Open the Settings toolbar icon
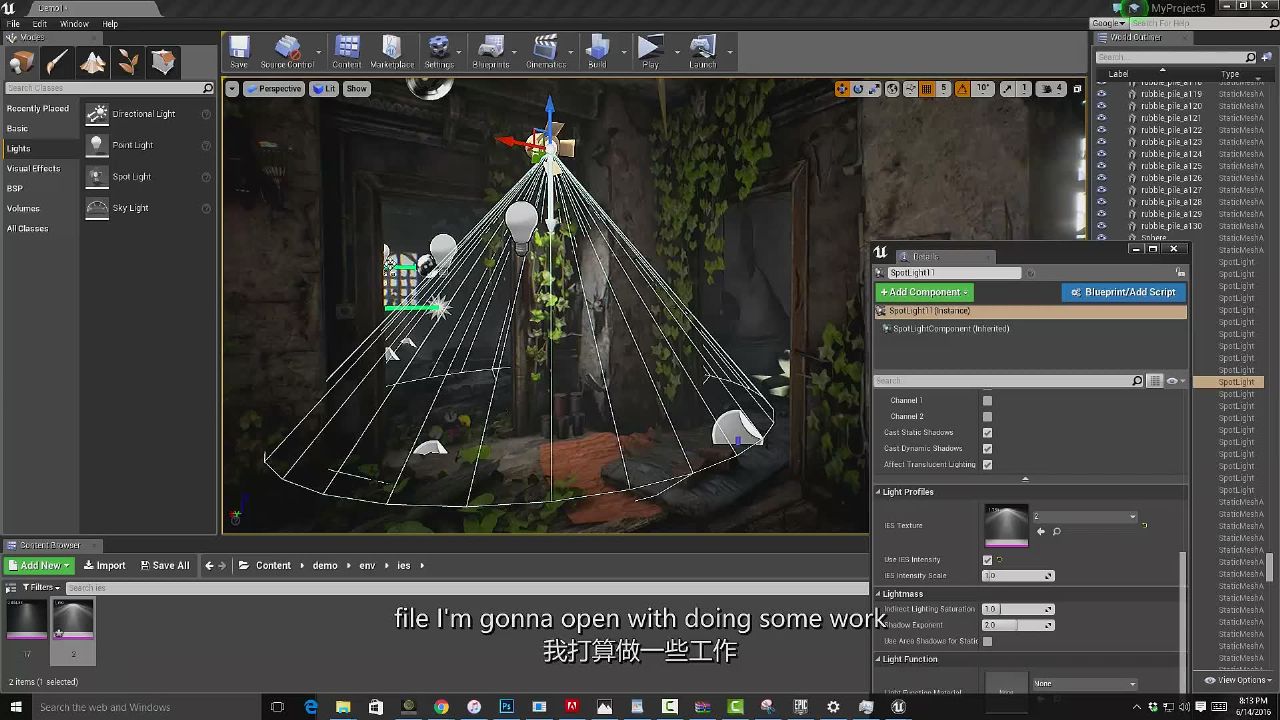 [439, 51]
